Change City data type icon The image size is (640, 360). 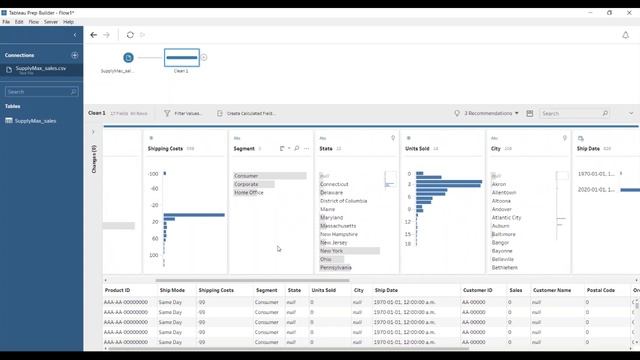(494, 138)
